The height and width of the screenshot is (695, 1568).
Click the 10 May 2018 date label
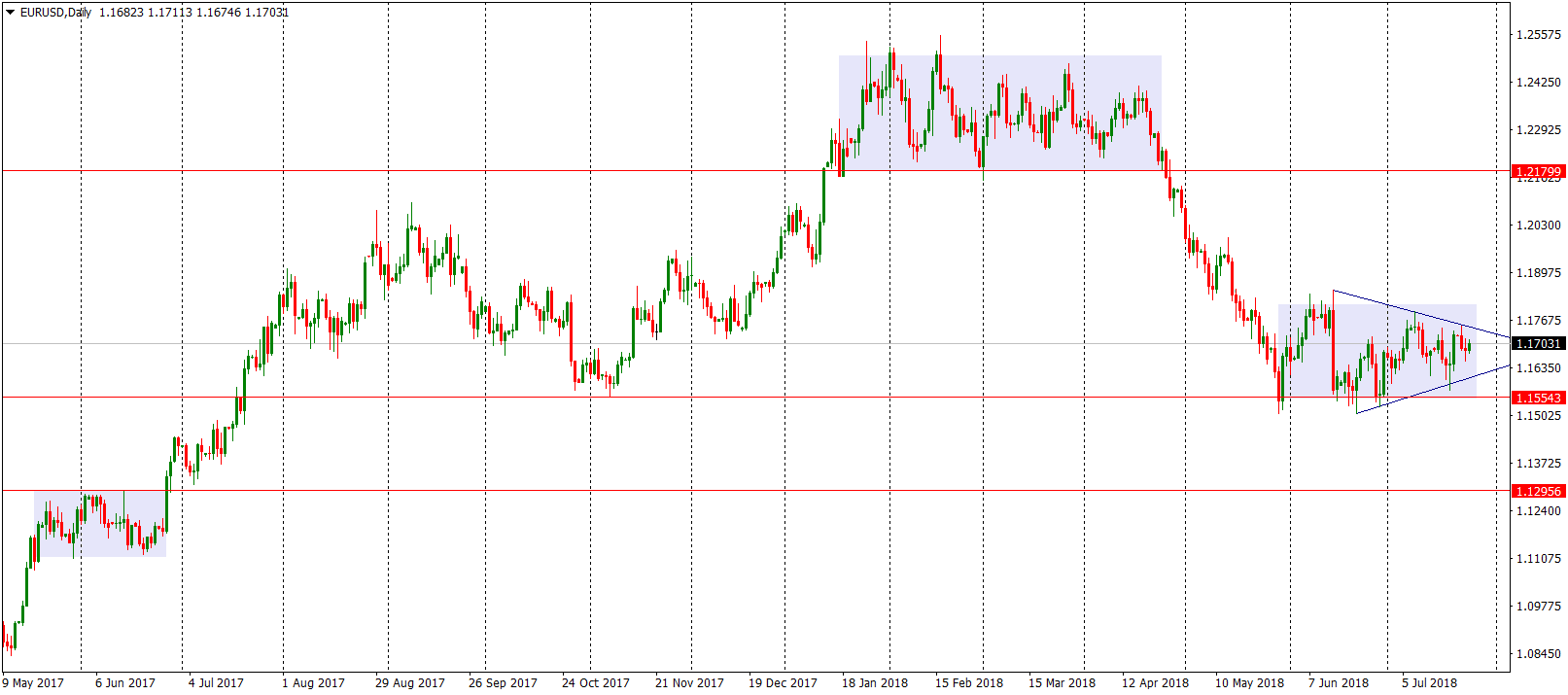pyautogui.click(x=1250, y=683)
